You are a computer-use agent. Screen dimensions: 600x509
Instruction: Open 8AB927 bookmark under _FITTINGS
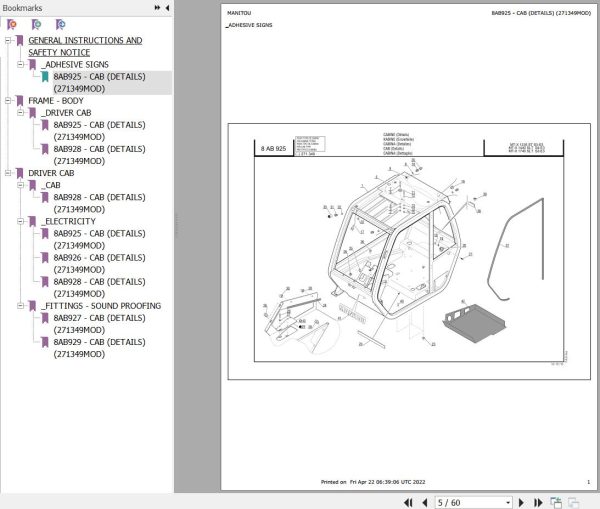(99, 324)
